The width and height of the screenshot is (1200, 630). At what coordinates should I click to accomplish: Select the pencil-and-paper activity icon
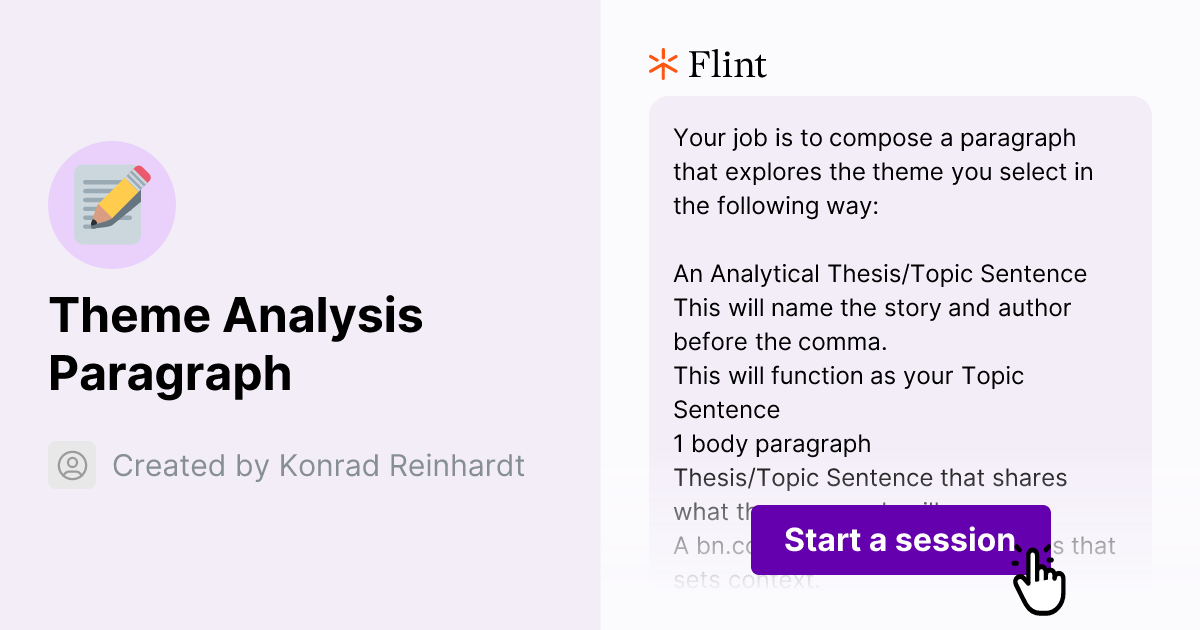[112, 204]
